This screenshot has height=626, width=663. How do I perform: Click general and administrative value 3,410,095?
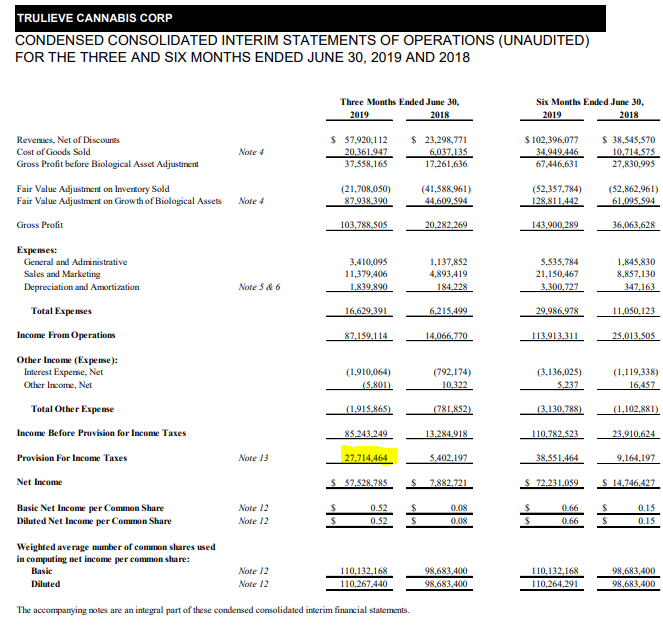368,262
